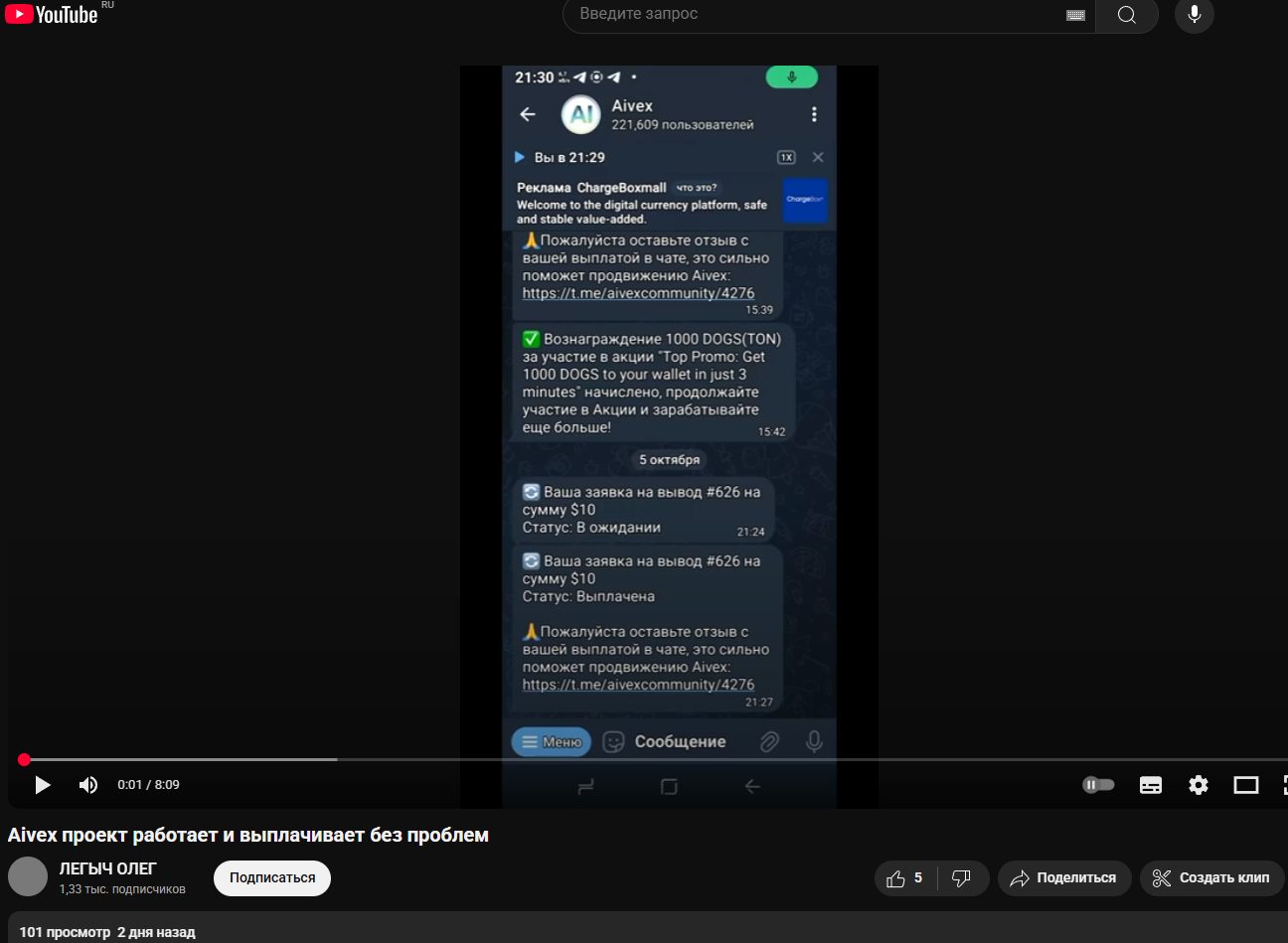
Task: Close the voice message bar with X
Action: coord(818,157)
